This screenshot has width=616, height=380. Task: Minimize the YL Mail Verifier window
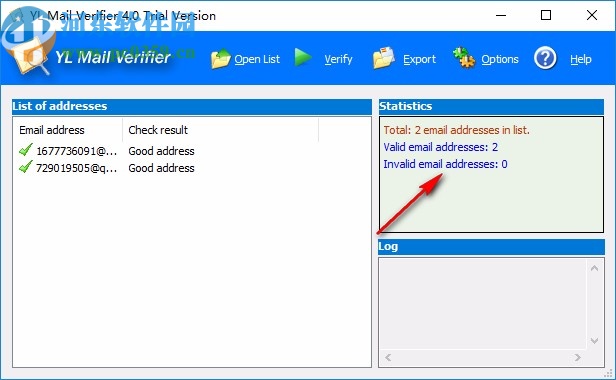(501, 16)
